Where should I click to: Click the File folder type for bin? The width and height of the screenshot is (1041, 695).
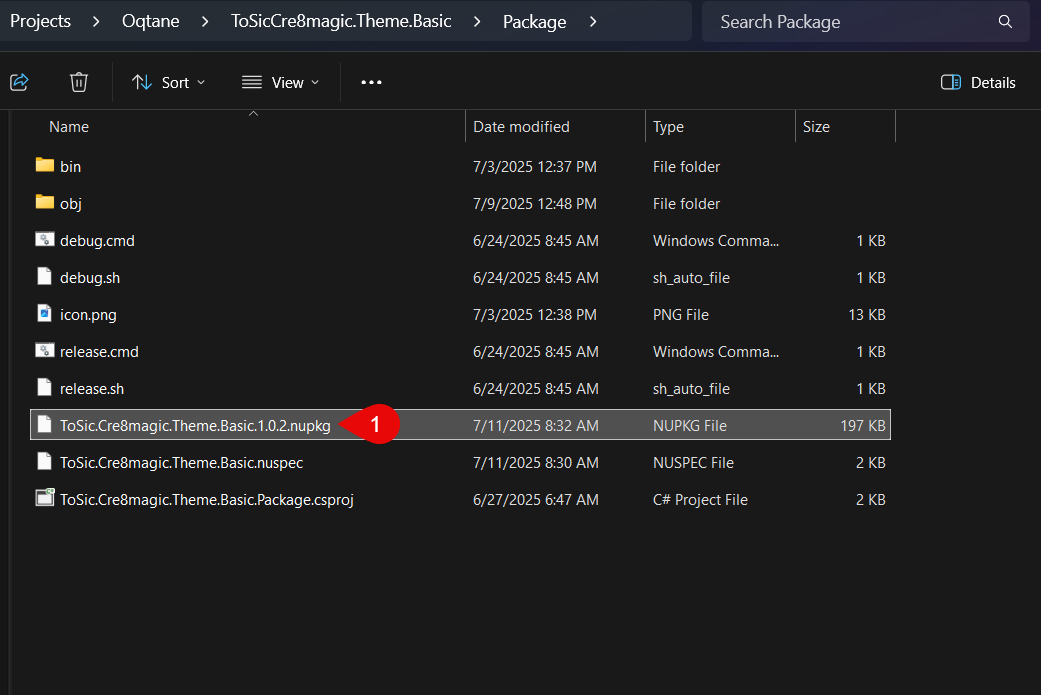click(686, 167)
